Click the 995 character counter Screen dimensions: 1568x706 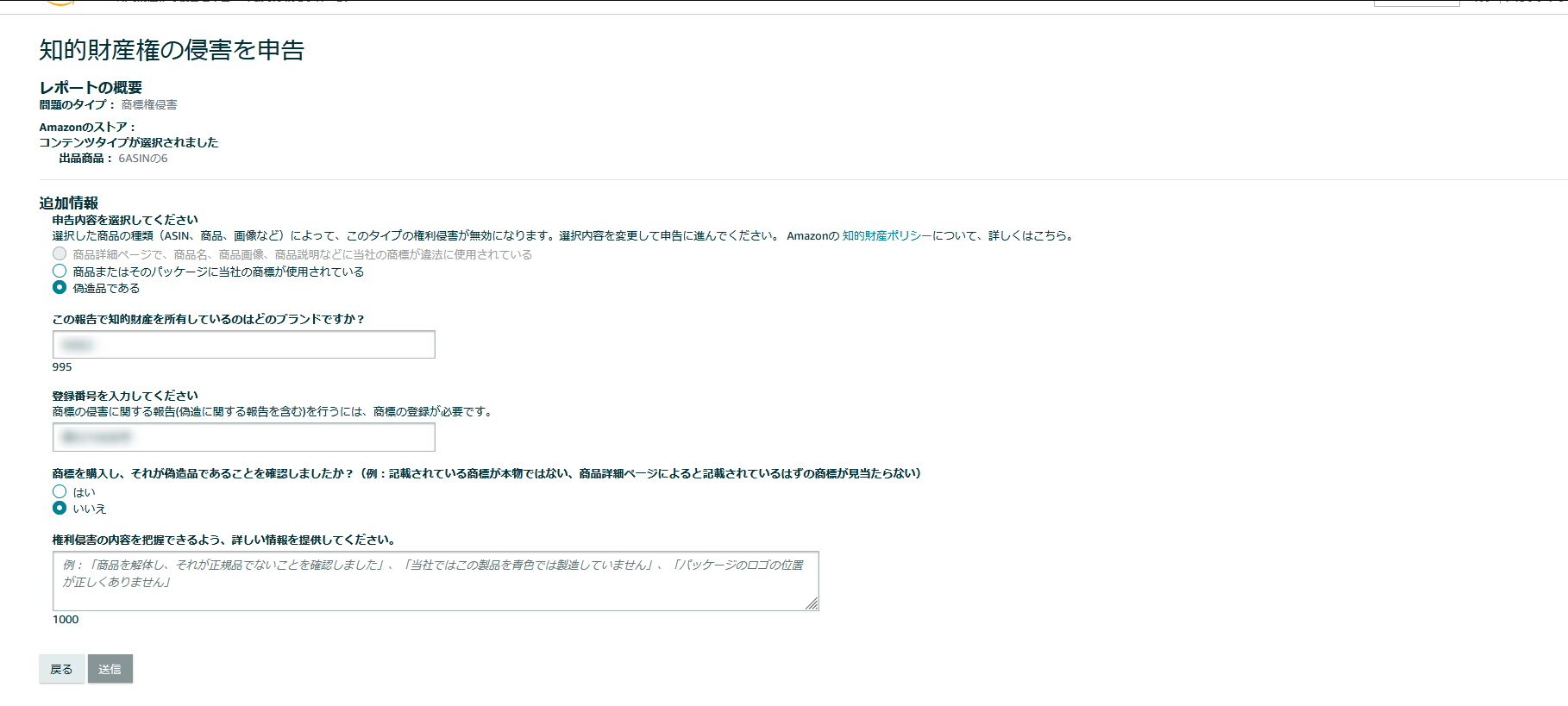coord(62,367)
